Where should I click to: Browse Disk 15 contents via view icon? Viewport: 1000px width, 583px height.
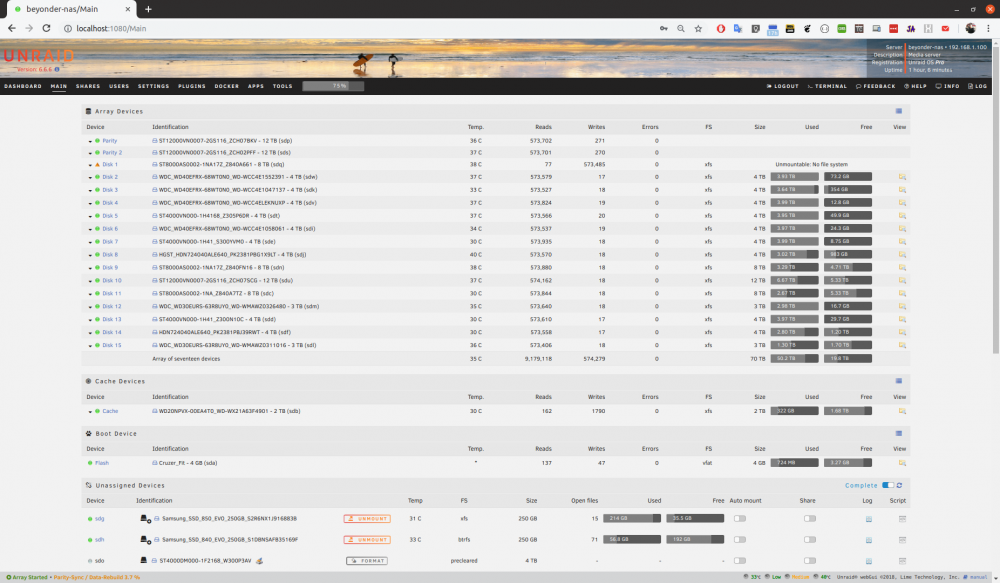tap(902, 345)
